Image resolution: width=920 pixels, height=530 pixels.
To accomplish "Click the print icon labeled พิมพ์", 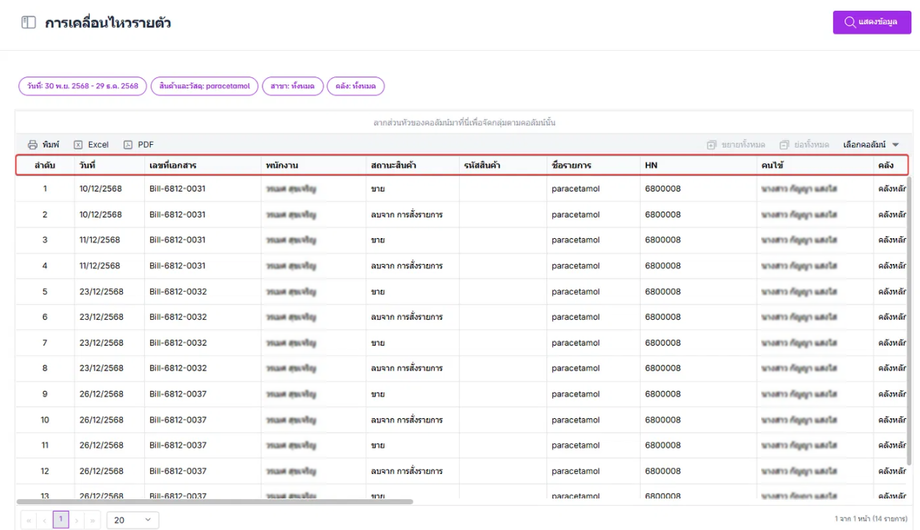I will coord(33,145).
